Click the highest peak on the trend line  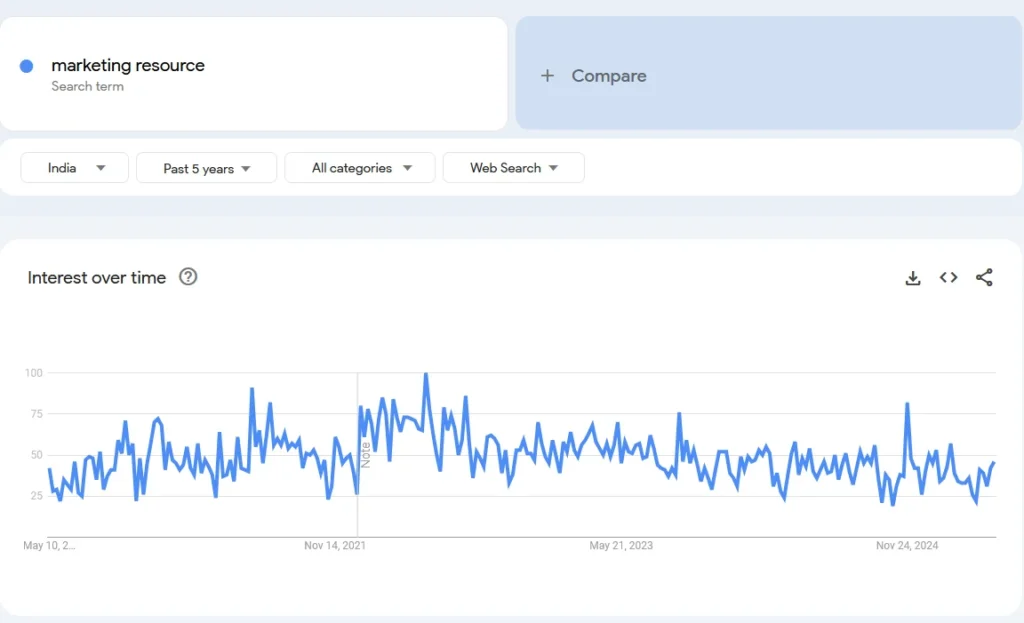[426, 373]
